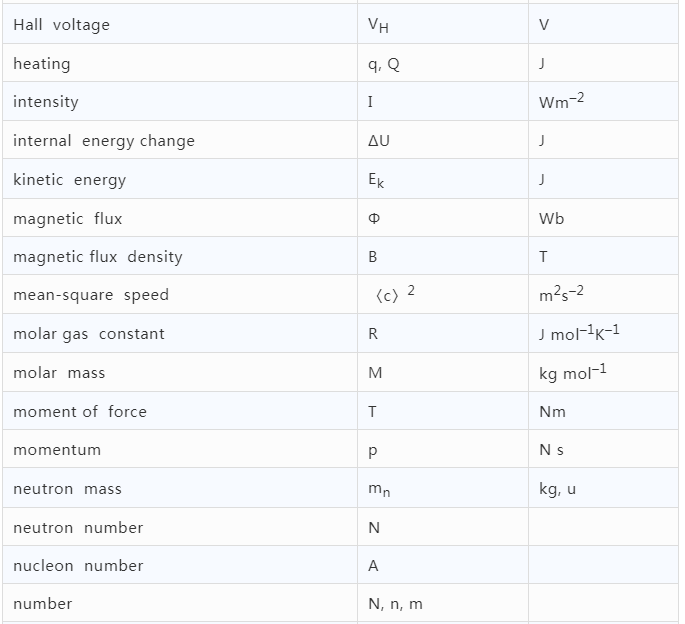Select the 'intensity' row label
Viewport: 685px width, 624px height.
pyautogui.click(x=46, y=102)
